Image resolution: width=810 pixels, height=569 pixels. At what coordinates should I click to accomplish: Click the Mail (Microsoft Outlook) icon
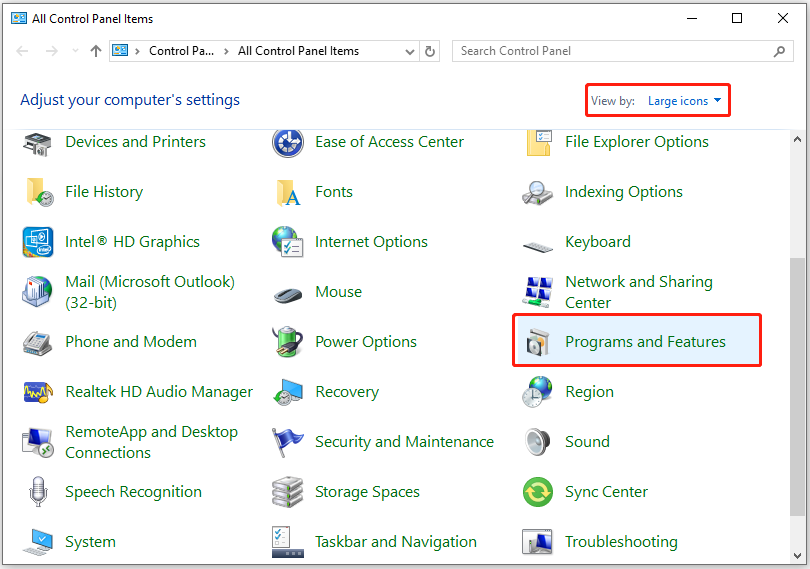pos(37,291)
